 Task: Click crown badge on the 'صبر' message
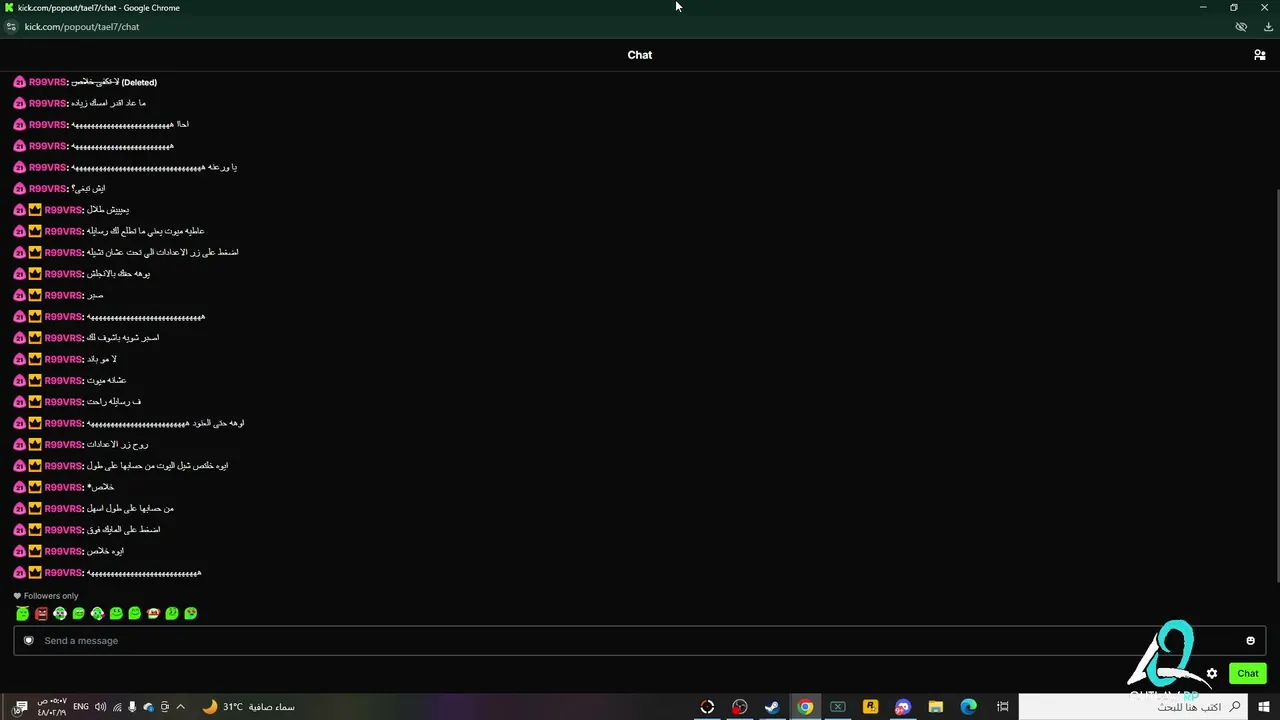point(35,295)
